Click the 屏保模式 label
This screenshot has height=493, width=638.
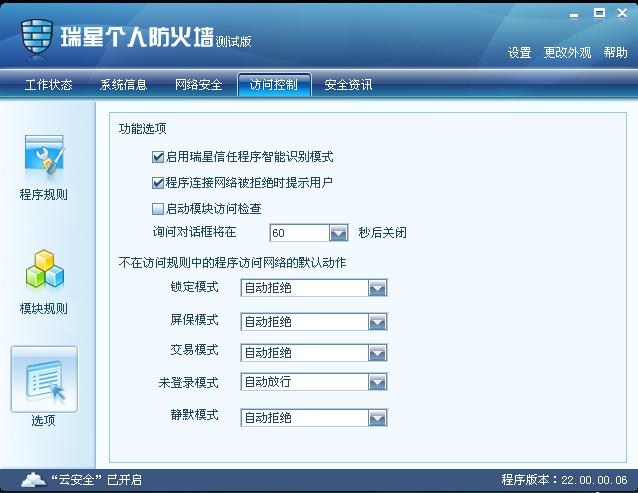coord(194,320)
